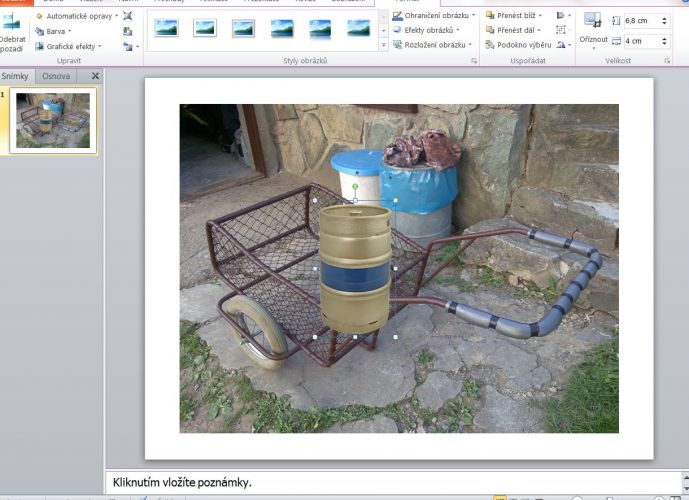This screenshot has height=500, width=689.
Task: Click the Barva color icon
Action: pos(40,31)
